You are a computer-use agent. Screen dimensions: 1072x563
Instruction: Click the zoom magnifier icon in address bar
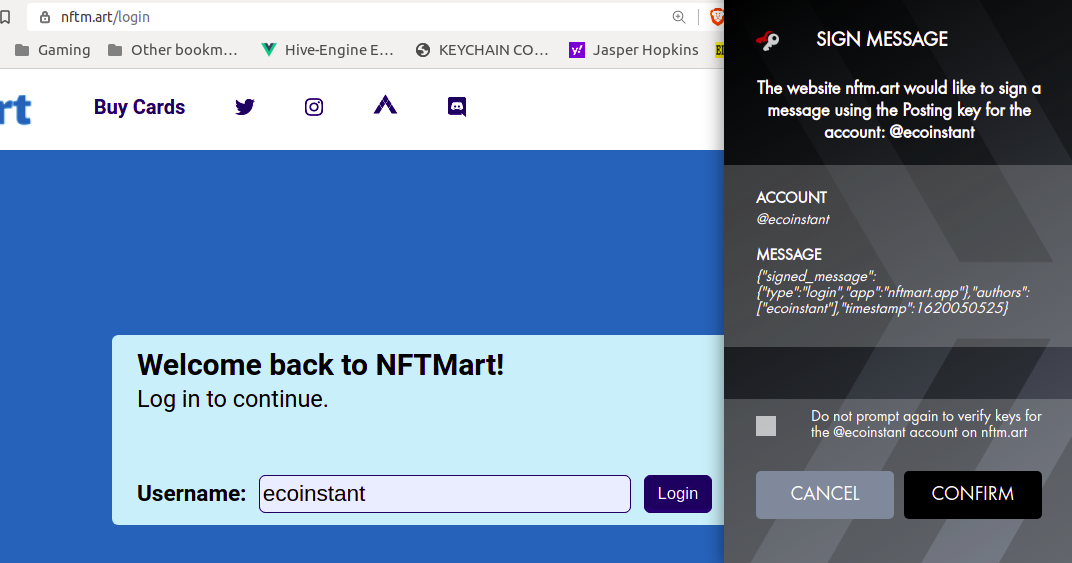click(679, 17)
